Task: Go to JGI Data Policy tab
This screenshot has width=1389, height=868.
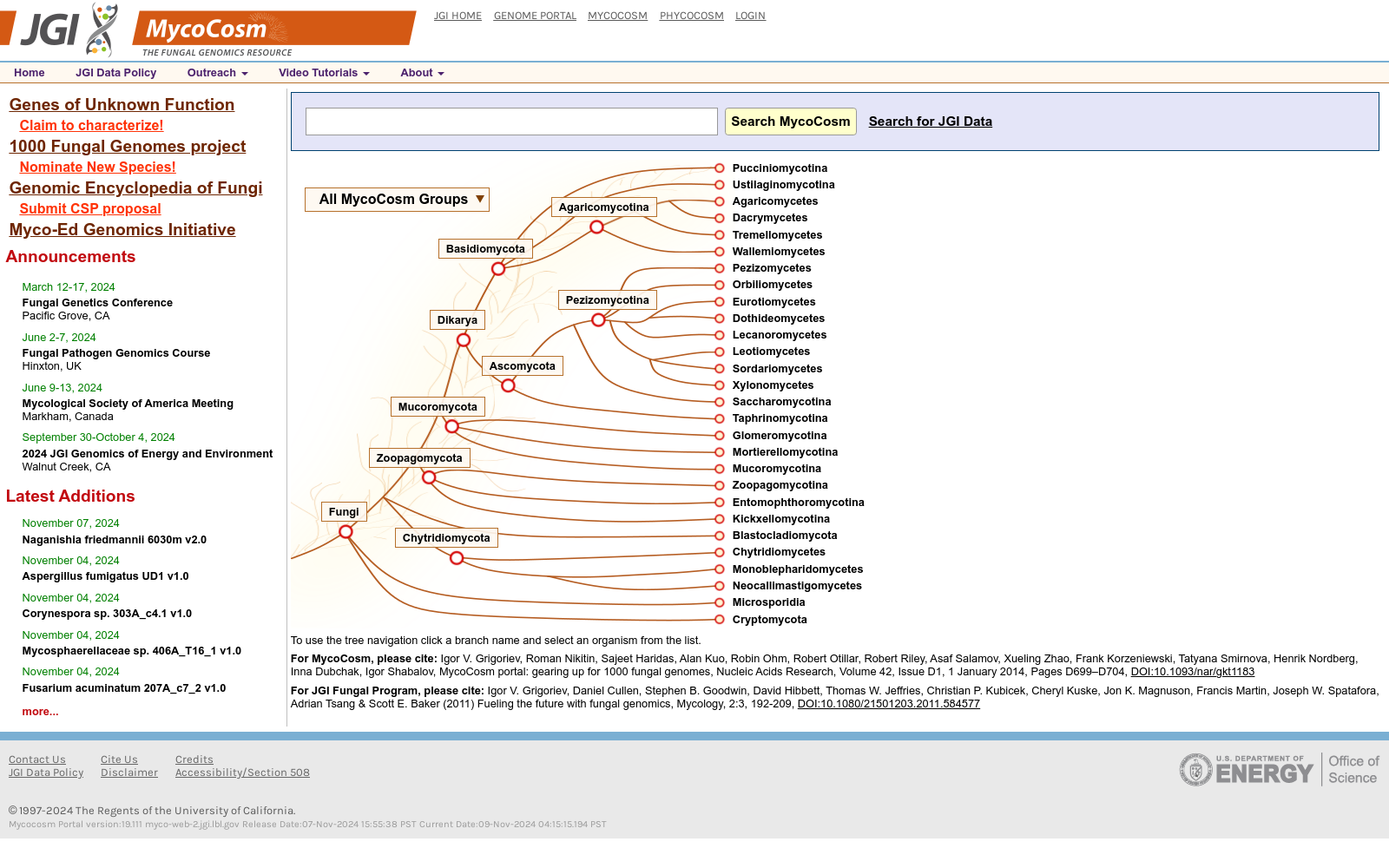Action: [x=115, y=73]
